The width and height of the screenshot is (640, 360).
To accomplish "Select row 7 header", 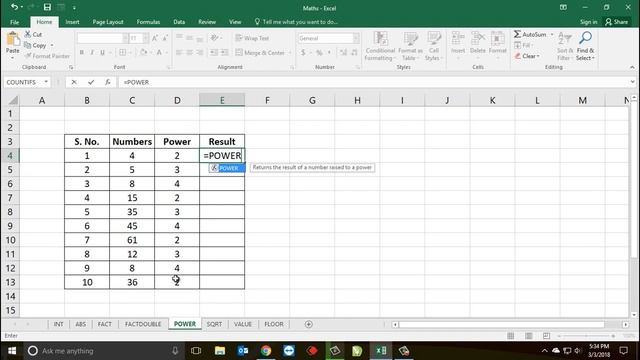I will 10,198.
